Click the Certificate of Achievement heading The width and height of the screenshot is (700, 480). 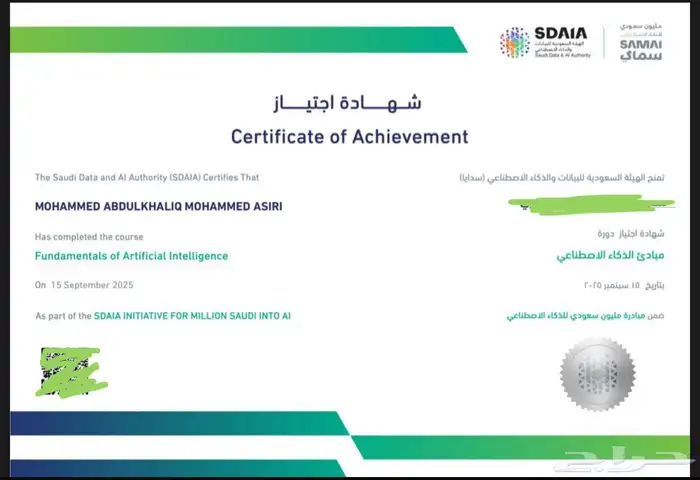point(349,136)
